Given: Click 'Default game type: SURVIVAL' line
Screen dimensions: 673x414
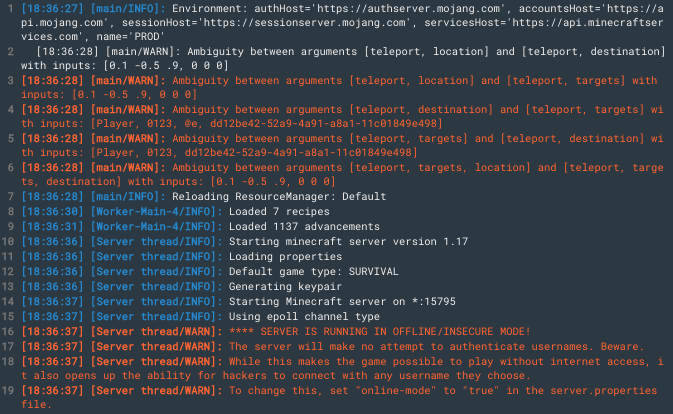Looking at the screenshot, I should [x=210, y=272].
